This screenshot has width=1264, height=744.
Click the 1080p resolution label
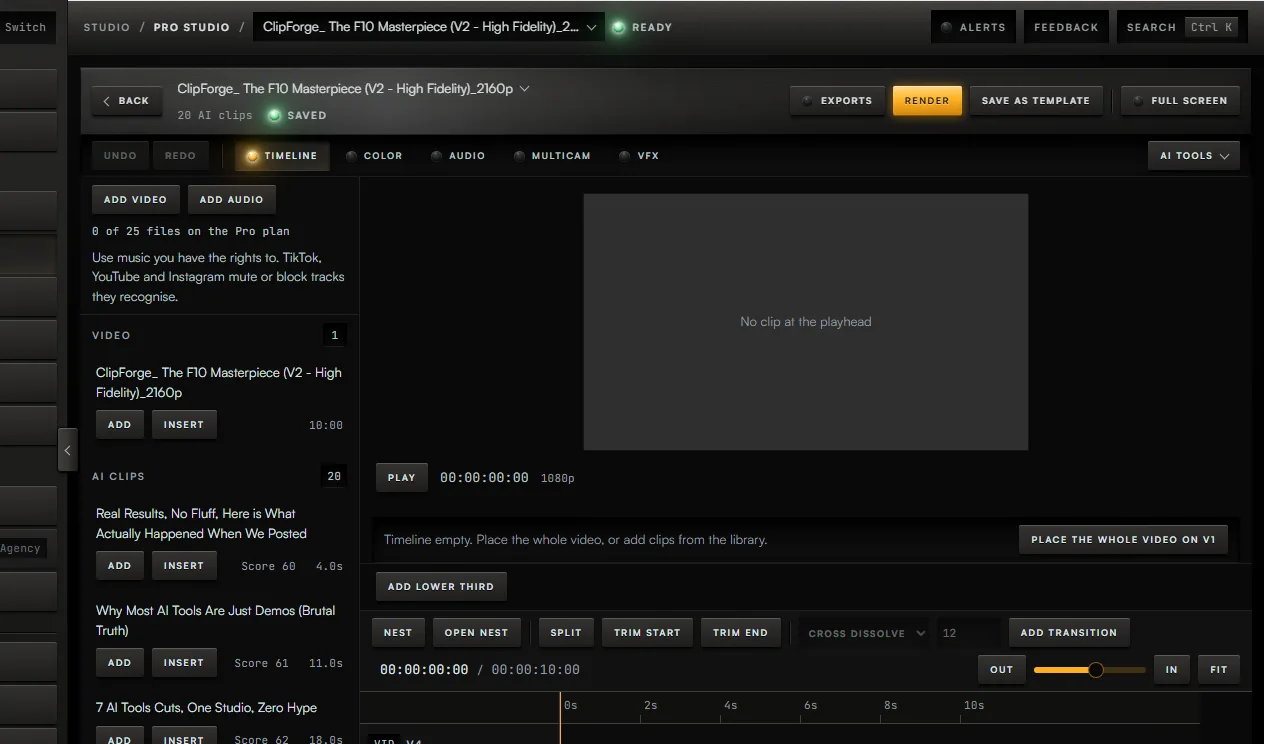pyautogui.click(x=558, y=479)
